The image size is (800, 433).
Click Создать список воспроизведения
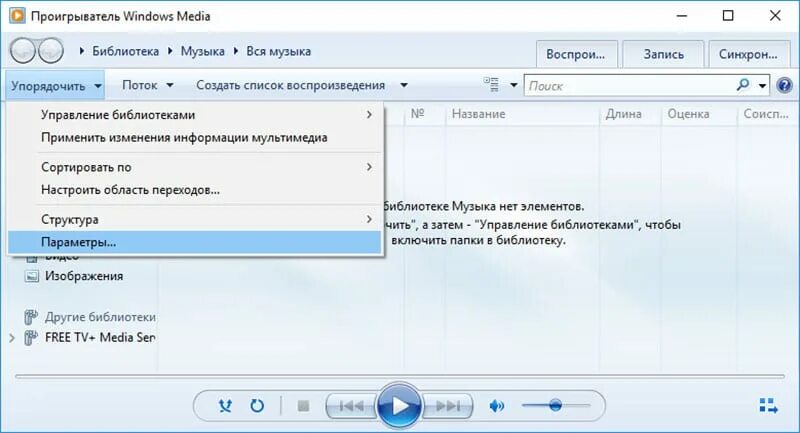pyautogui.click(x=290, y=85)
